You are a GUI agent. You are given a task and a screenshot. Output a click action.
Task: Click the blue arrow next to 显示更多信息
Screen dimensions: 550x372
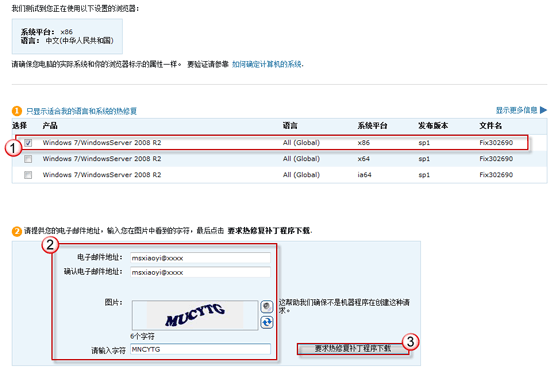[543, 110]
